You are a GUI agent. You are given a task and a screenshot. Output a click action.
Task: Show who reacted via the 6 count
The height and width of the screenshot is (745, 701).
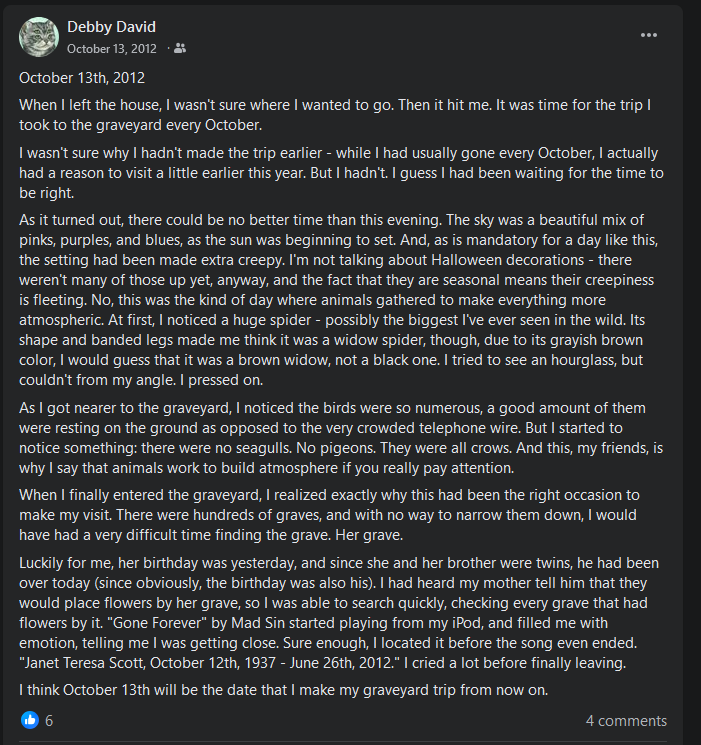click(x=49, y=720)
